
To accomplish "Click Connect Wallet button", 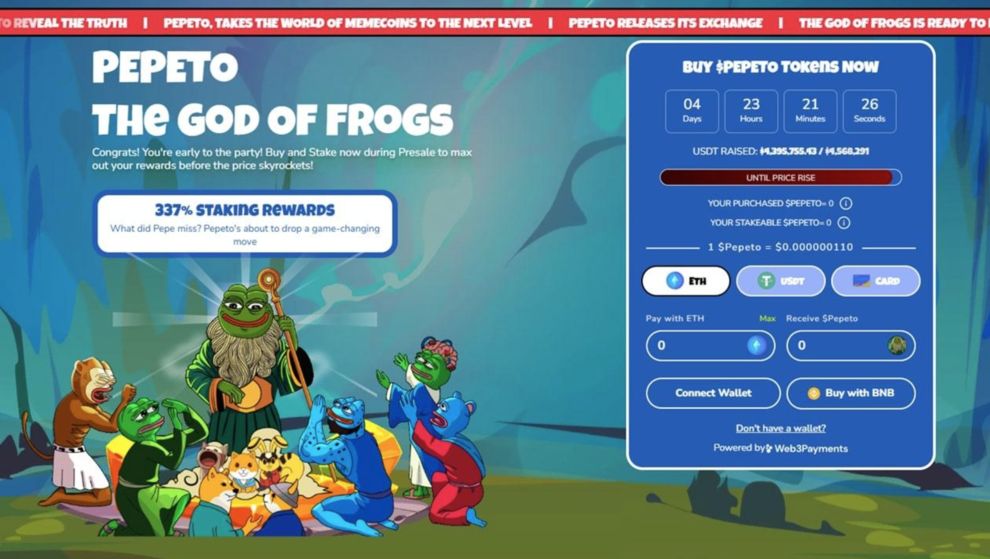I will (713, 393).
